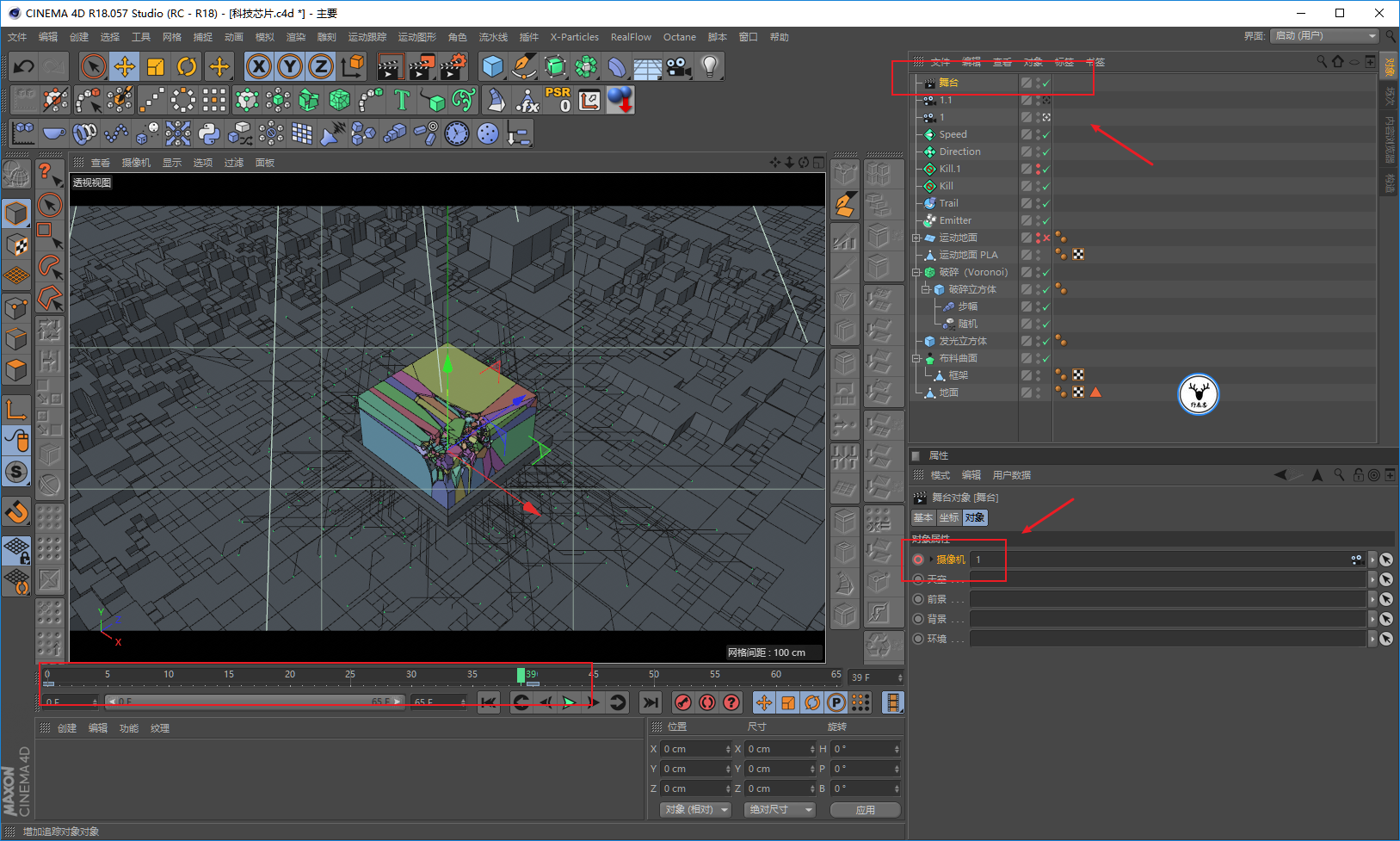The width and height of the screenshot is (1400, 841).
Task: Open the 界面 layout dropdown
Action: click(1324, 35)
